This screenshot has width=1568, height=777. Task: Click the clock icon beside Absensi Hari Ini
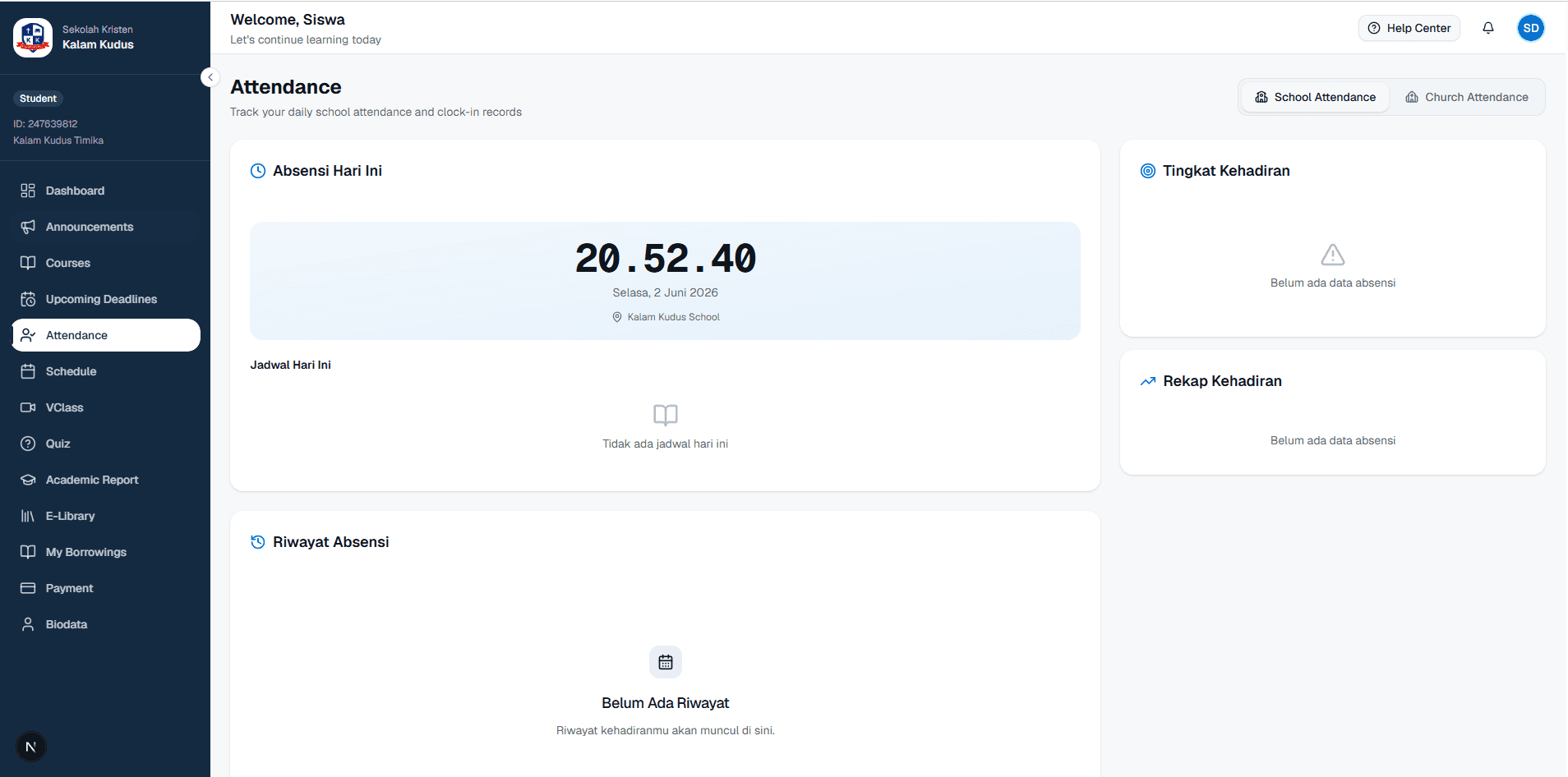coord(258,171)
